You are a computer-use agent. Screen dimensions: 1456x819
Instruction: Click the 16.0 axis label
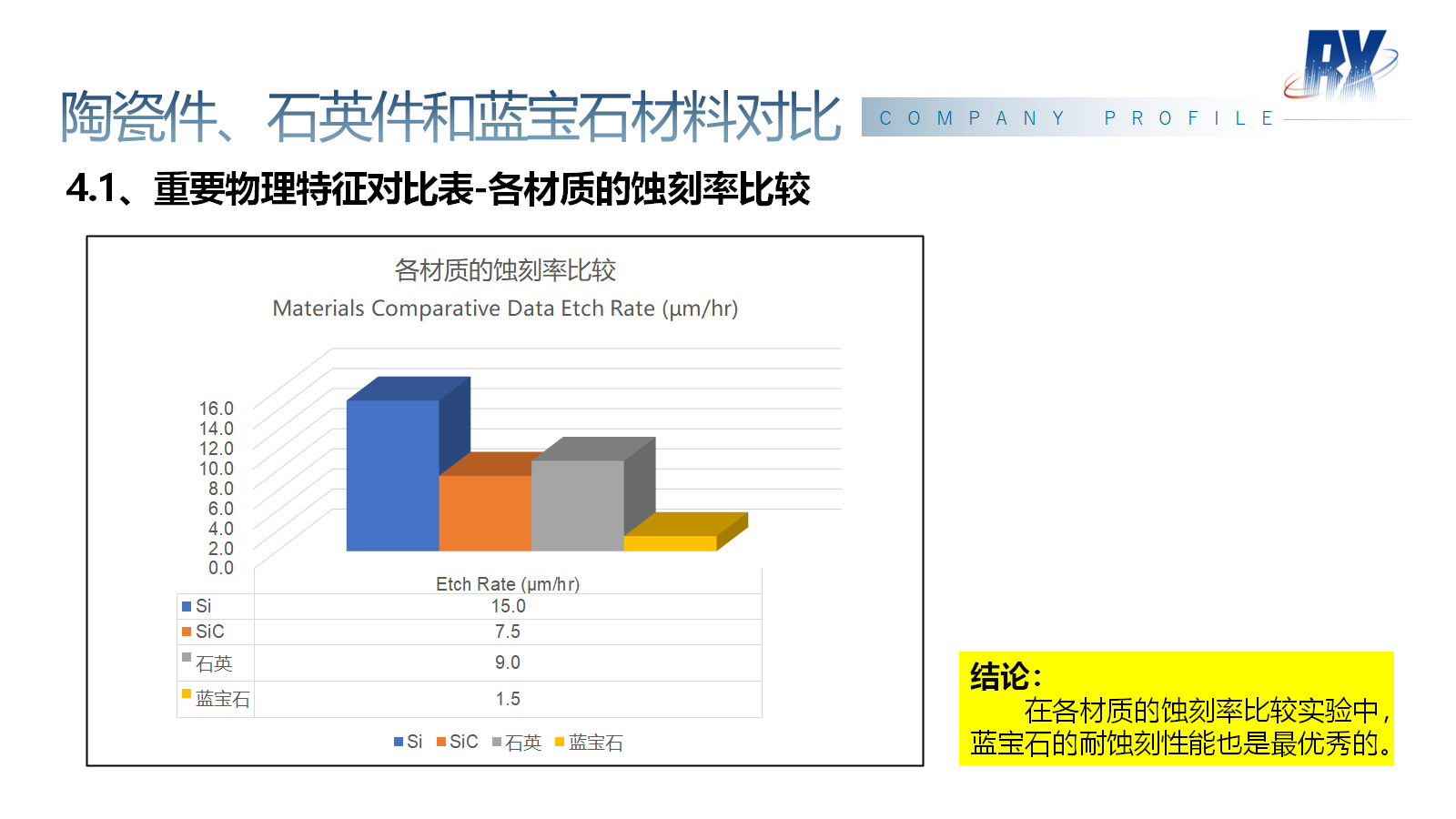(x=217, y=409)
